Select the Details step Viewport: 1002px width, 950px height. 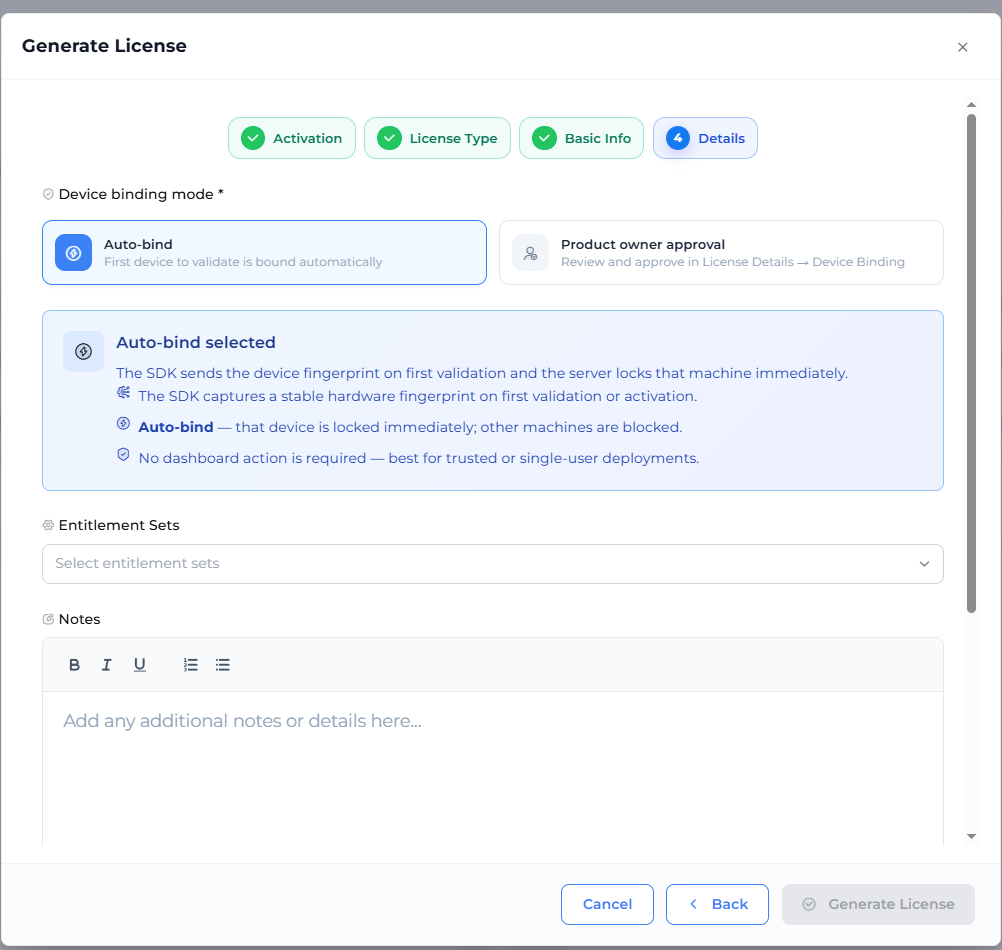click(x=705, y=138)
